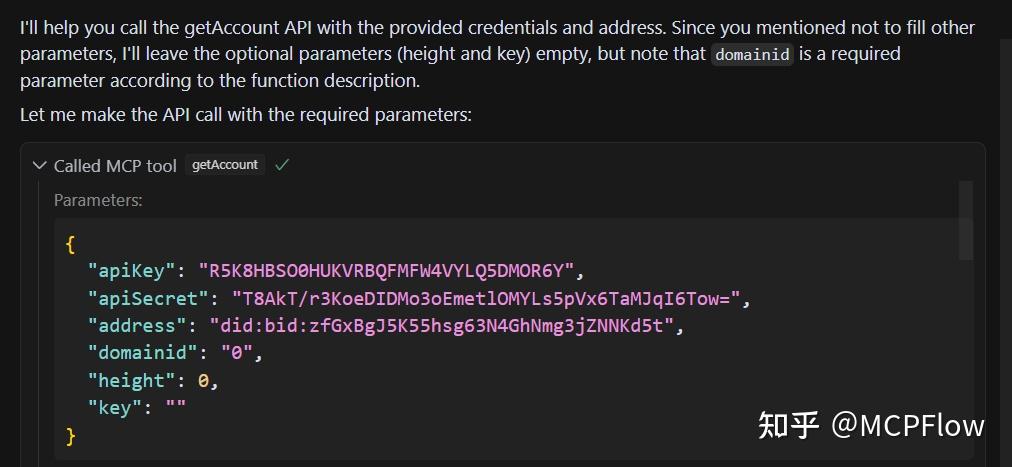Click the "Let me make the API call" sentence

245,115
